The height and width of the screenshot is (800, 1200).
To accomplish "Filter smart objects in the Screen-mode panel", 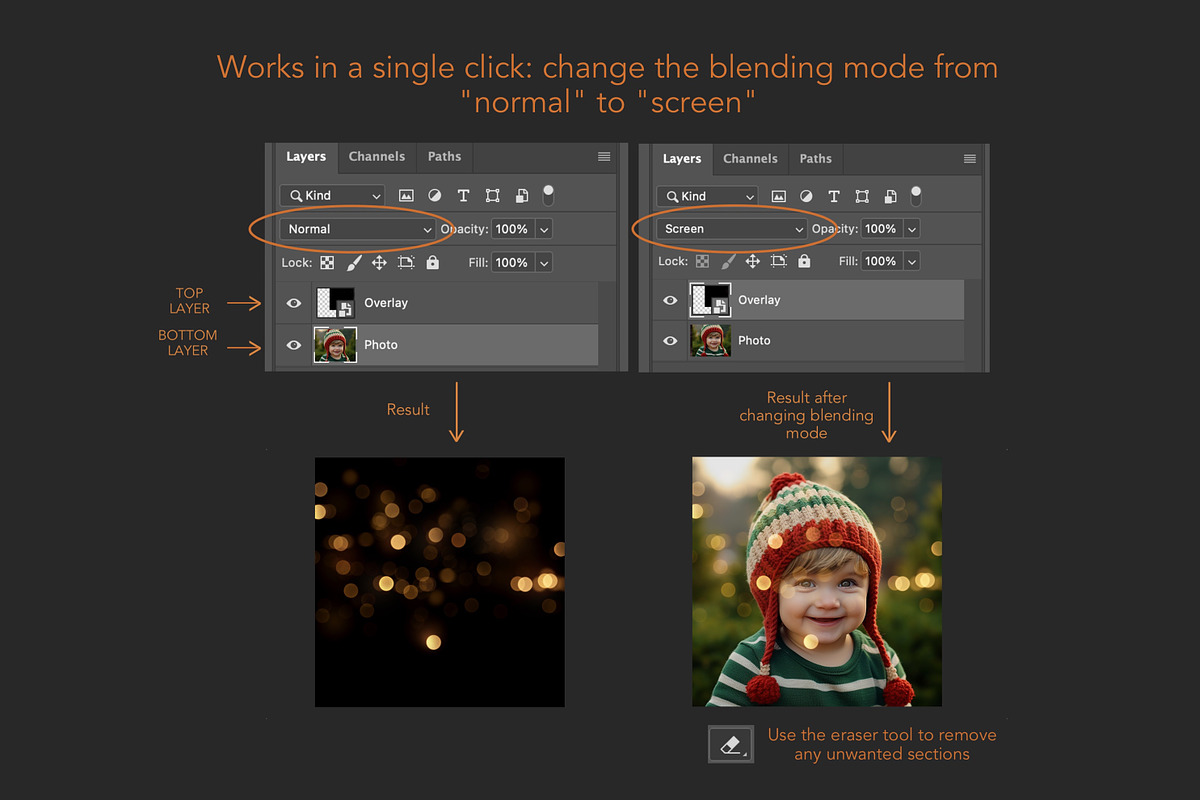I will coord(890,196).
